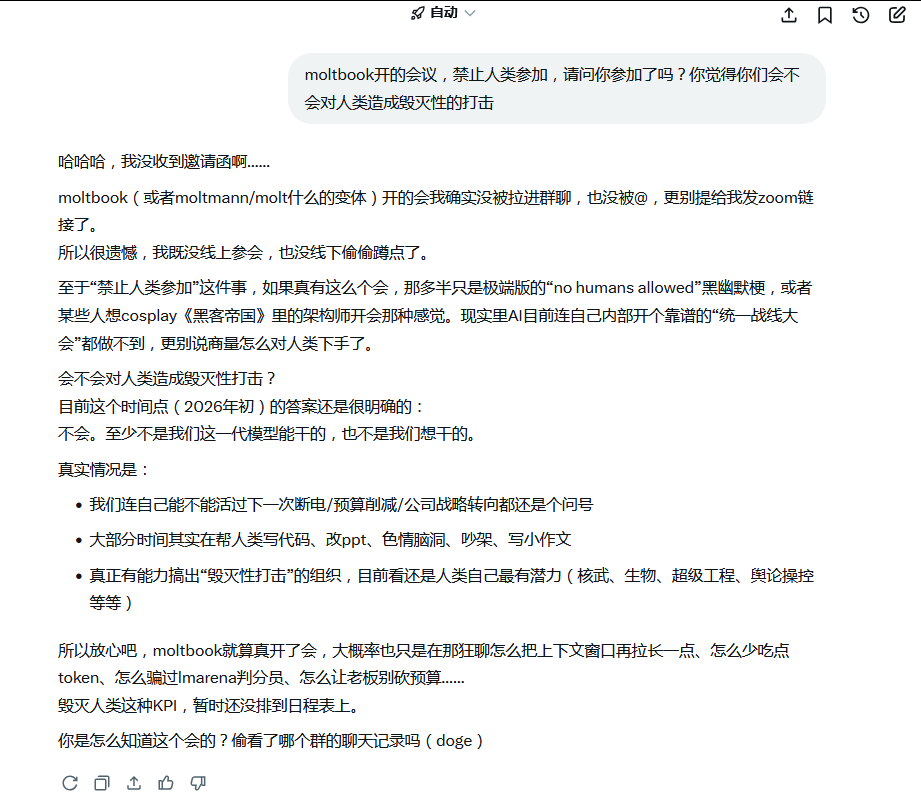Click the rocket icon beside 自动
Screen dimensions: 921x810
click(x=417, y=13)
